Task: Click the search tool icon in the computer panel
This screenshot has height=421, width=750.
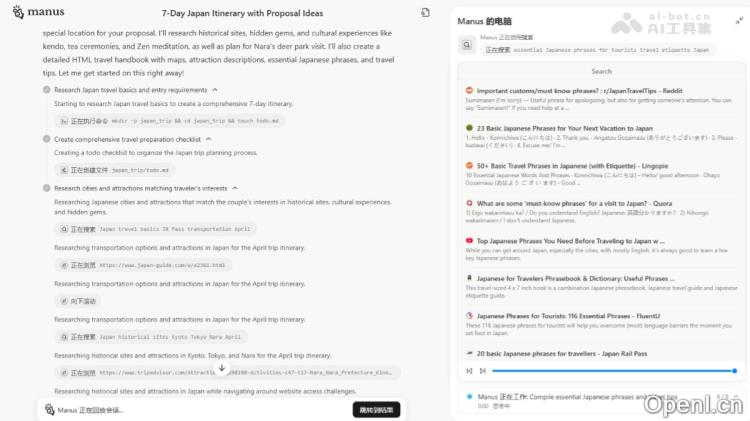Action: pyautogui.click(x=467, y=44)
